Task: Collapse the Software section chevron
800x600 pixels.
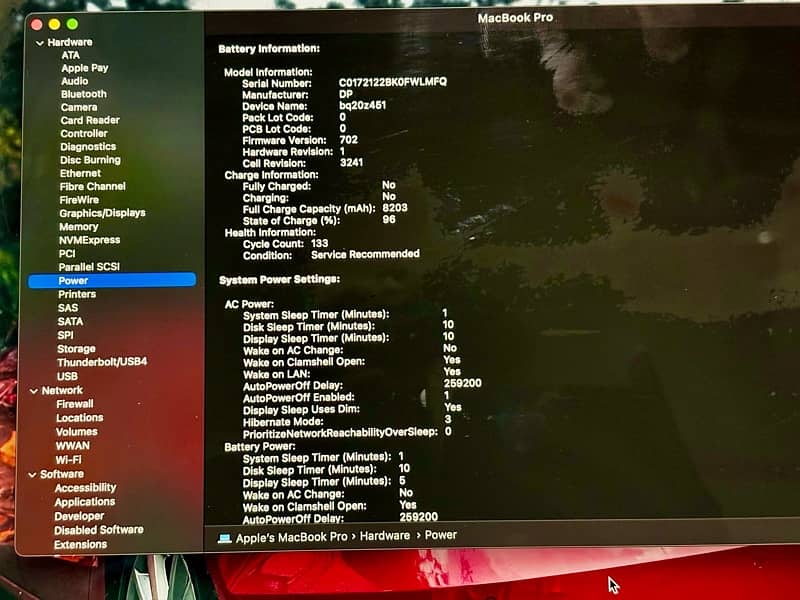Action: click(32, 475)
